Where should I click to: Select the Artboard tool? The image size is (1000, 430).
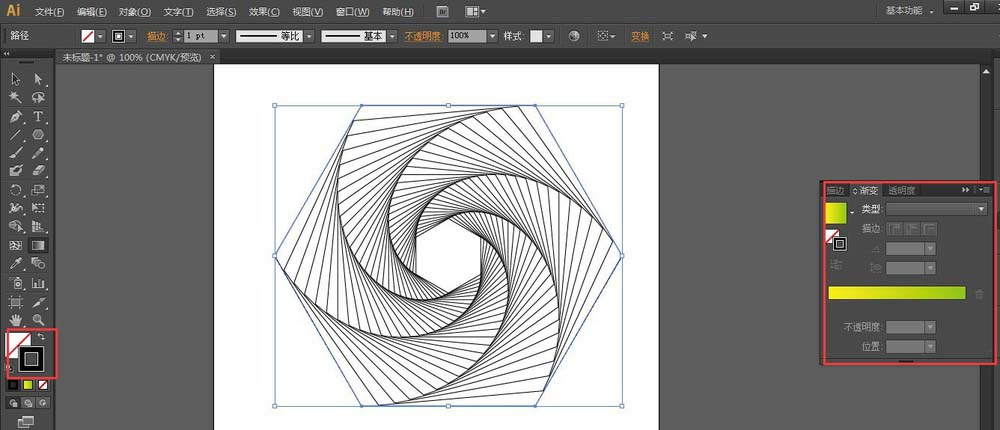[16, 301]
